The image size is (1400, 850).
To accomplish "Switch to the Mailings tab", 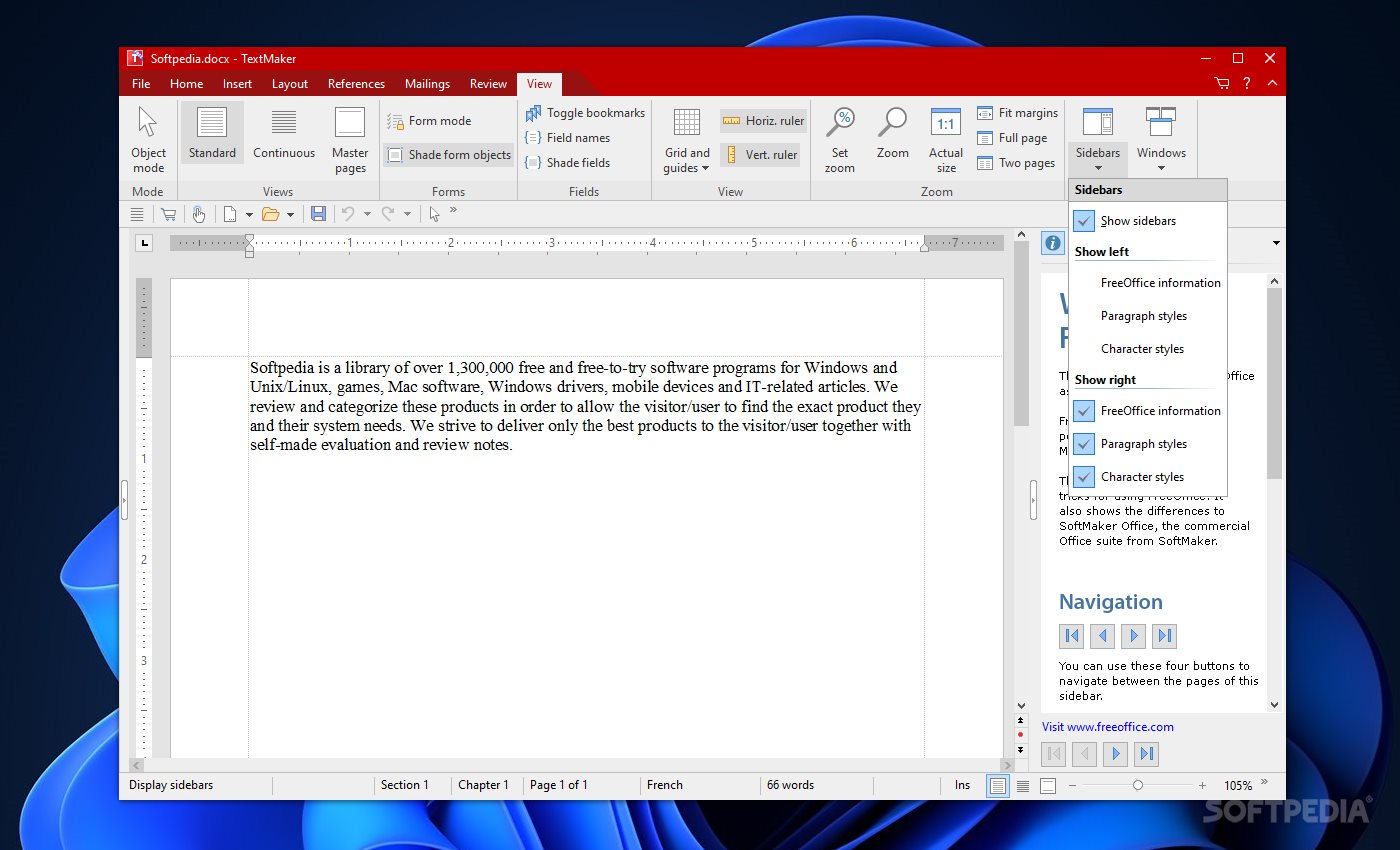I will coord(427,84).
